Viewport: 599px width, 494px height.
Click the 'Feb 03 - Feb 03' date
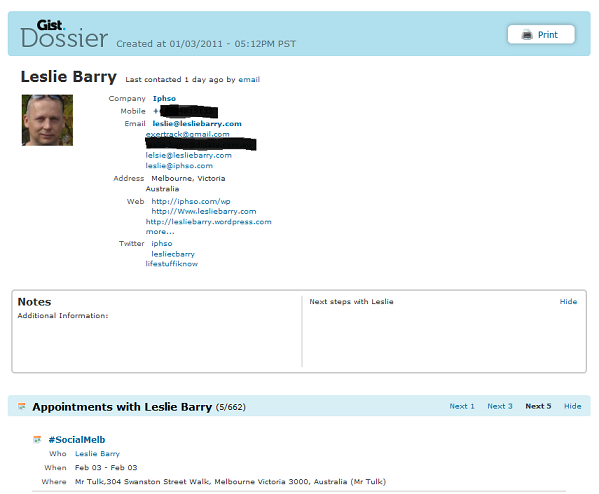pos(106,468)
